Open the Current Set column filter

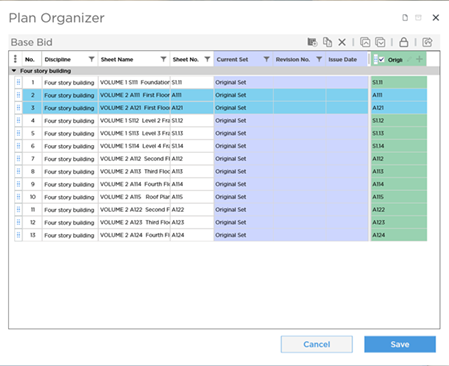click(x=266, y=59)
